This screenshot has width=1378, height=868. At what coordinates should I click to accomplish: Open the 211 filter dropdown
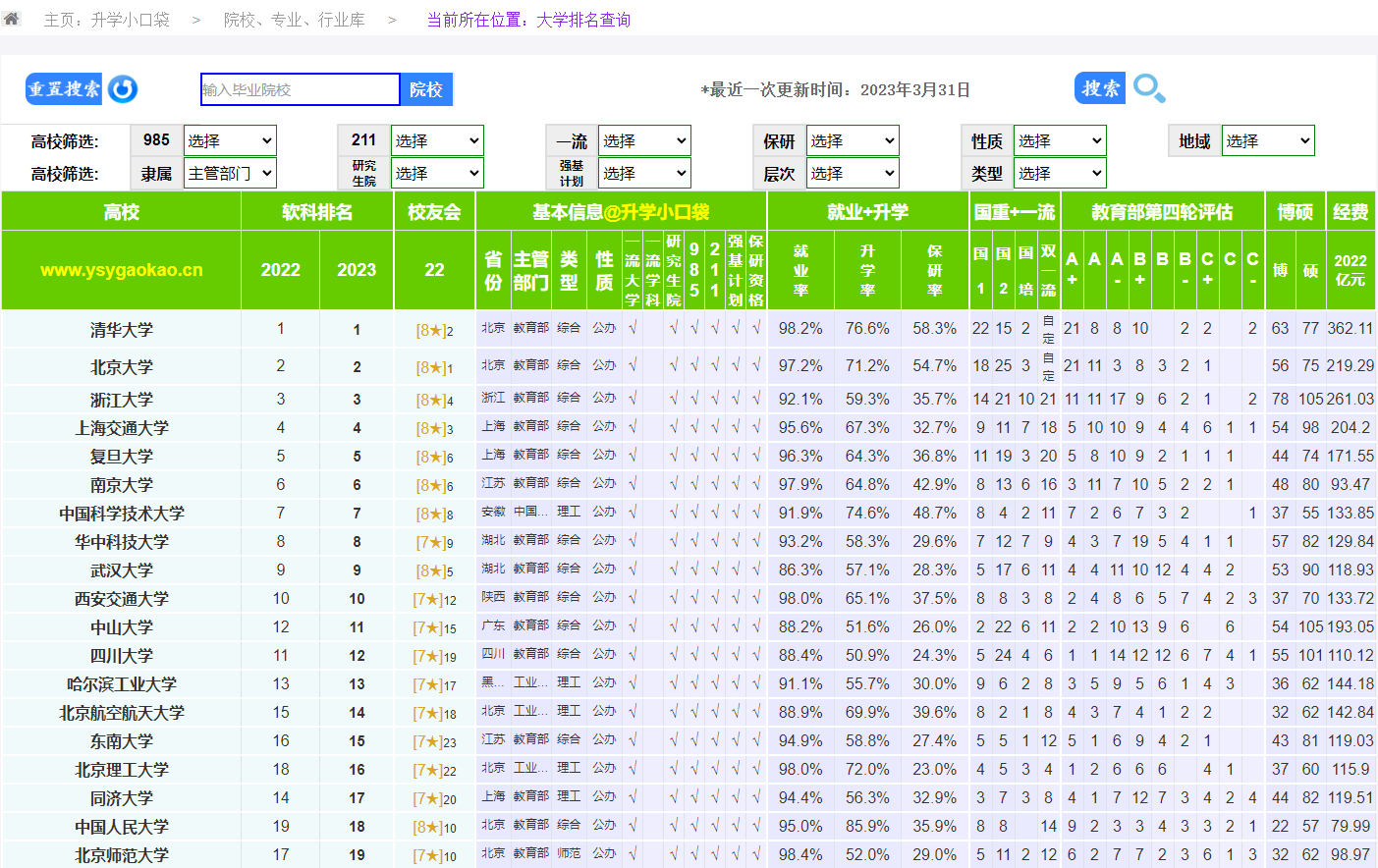click(437, 140)
